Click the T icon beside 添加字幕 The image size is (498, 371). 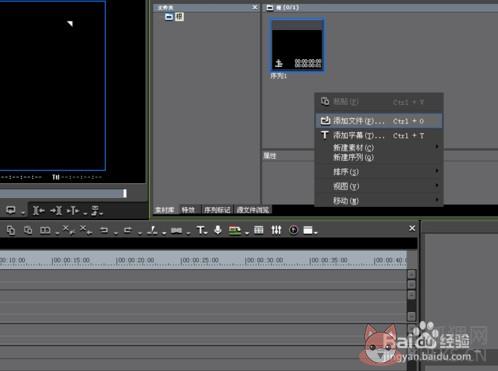tap(325, 135)
